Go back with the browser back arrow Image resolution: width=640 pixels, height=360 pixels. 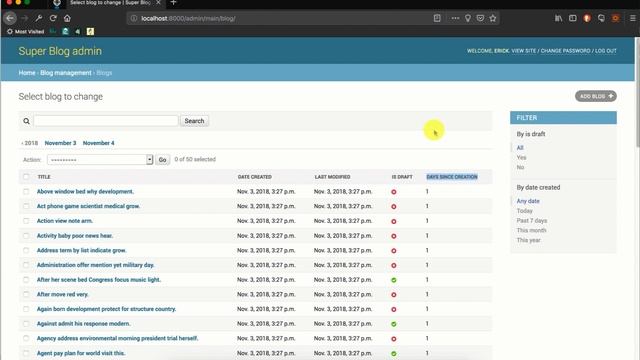click(x=10, y=18)
